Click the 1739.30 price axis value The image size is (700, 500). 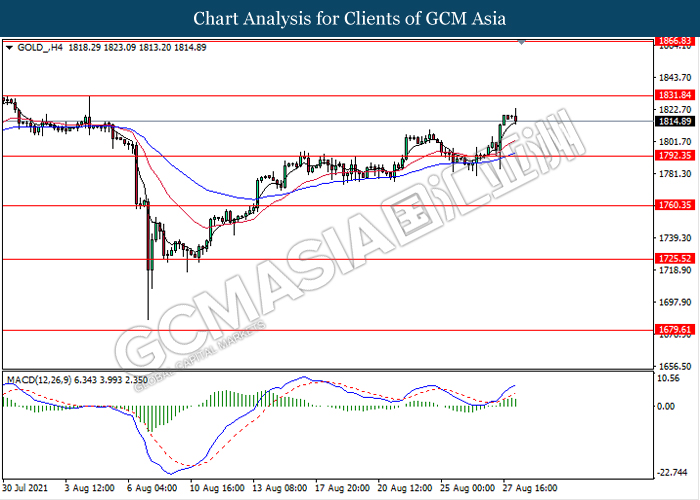(675, 238)
